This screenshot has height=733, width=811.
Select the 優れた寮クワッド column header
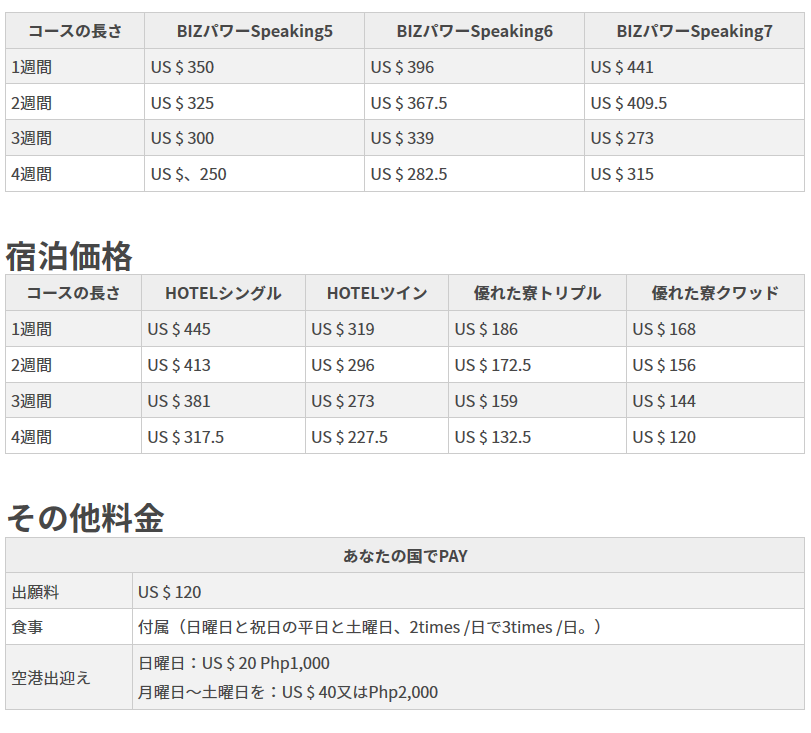715,293
